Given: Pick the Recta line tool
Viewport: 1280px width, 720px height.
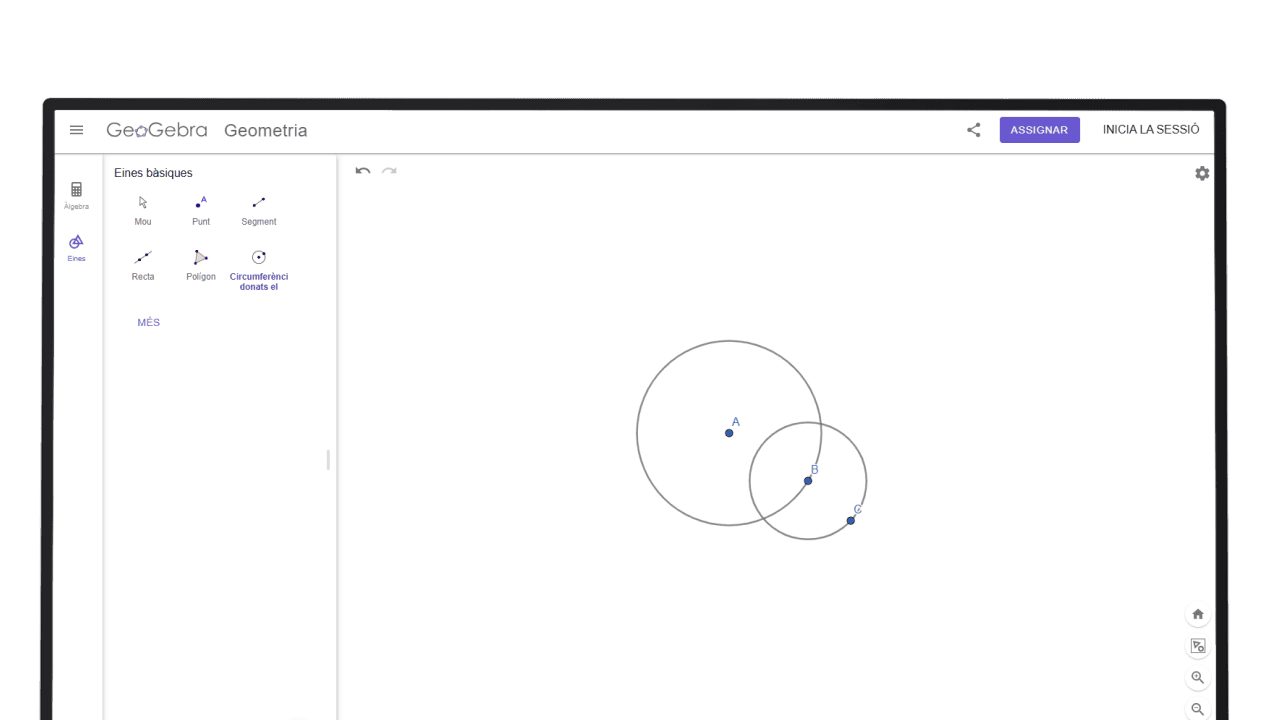Looking at the screenshot, I should coord(143,264).
